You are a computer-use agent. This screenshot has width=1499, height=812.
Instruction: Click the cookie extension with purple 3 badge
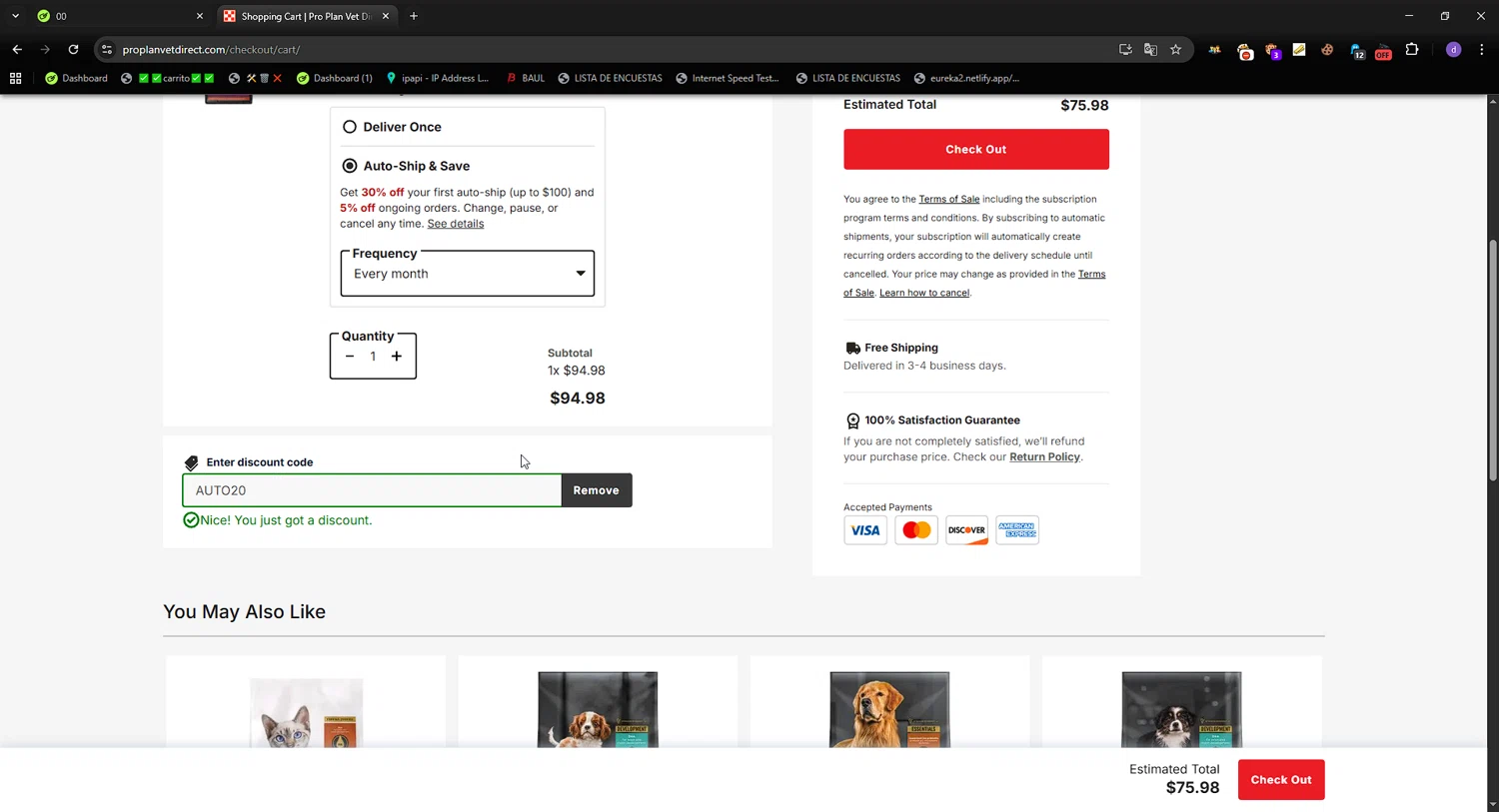coord(1272,50)
